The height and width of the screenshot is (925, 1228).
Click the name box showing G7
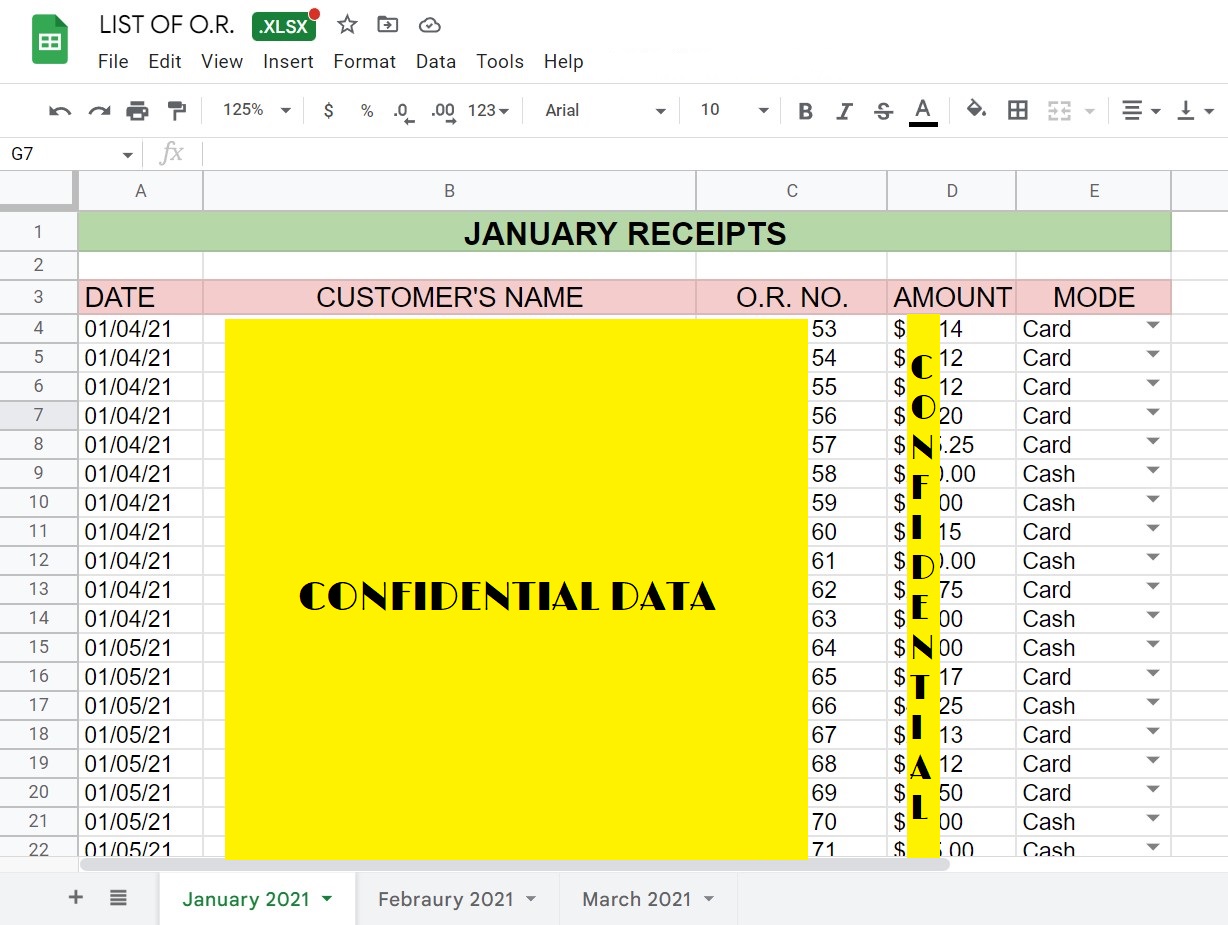pos(70,154)
